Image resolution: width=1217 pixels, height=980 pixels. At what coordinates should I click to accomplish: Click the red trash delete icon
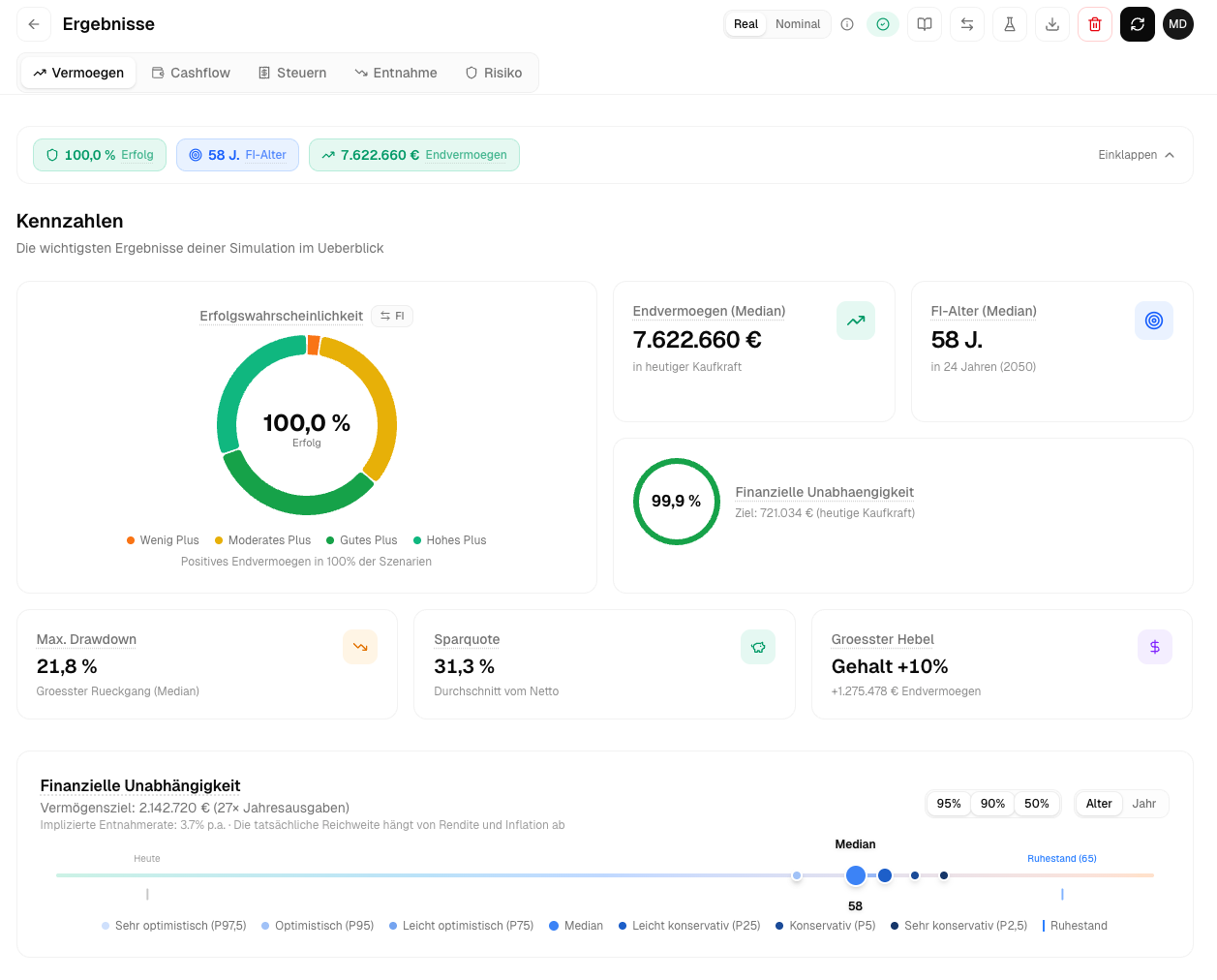point(1095,24)
